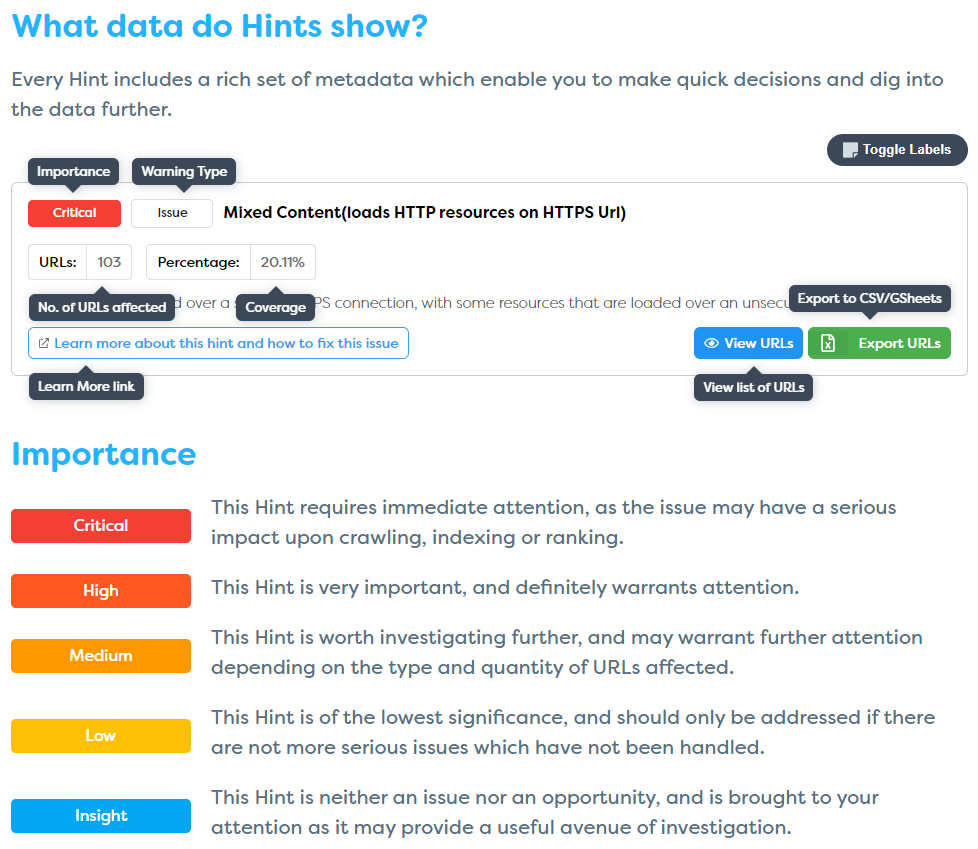Click the Percentage value 20.11%
The height and width of the screenshot is (849, 978).
pos(283,262)
